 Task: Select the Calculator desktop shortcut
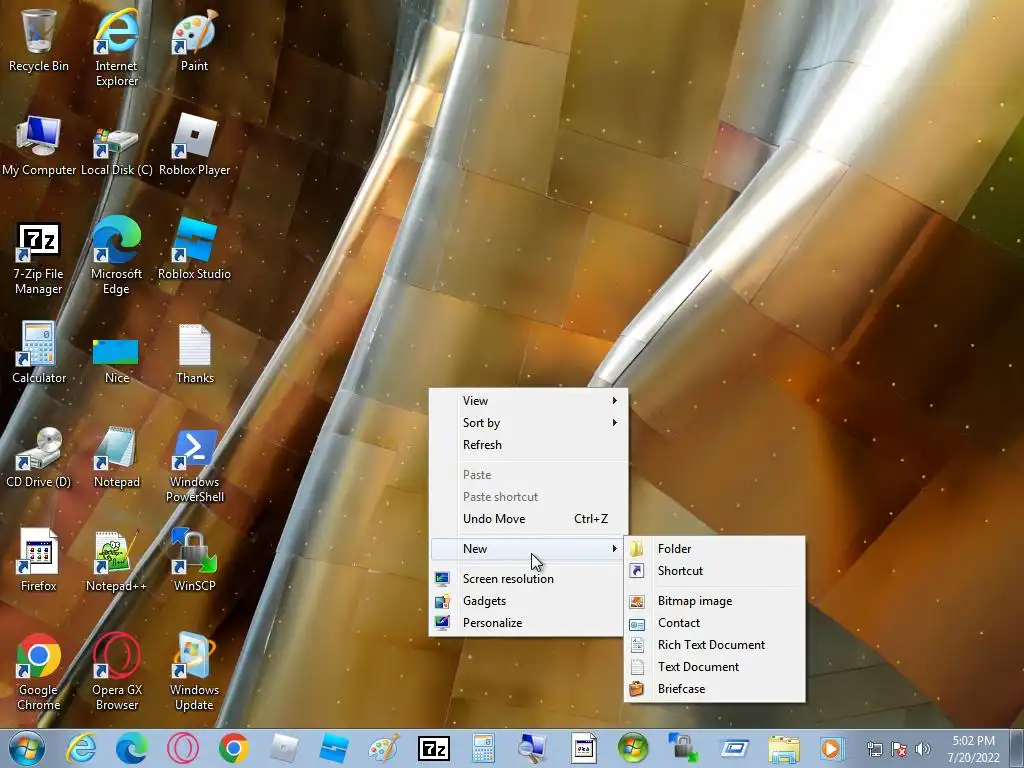coord(39,353)
